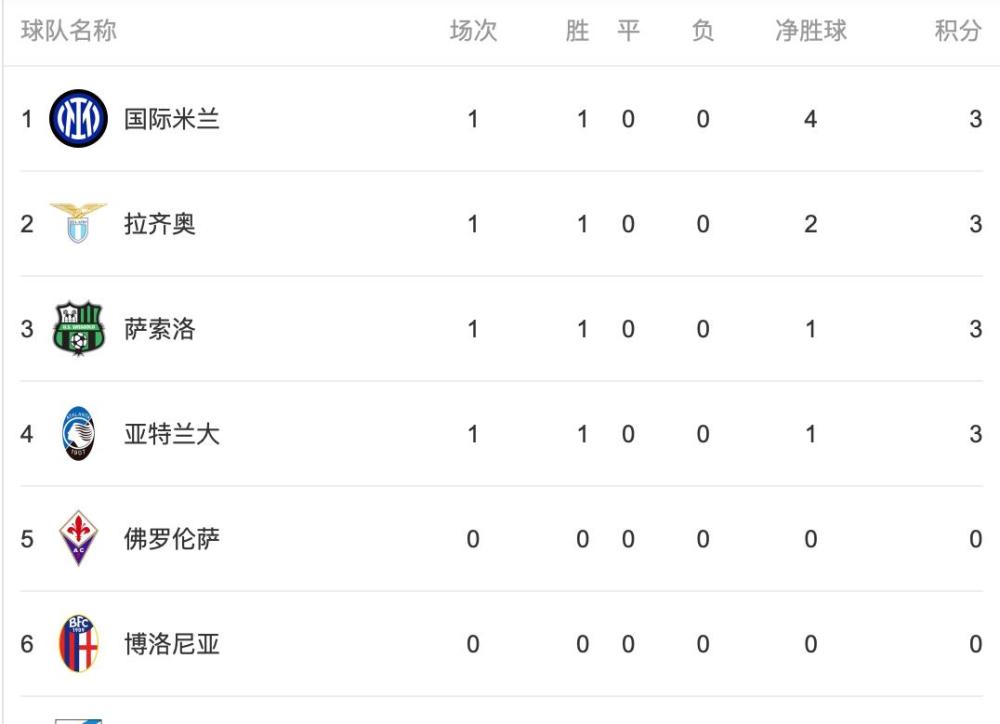Select team name 萨索洛
The width and height of the screenshot is (1000, 724).
pyautogui.click(x=159, y=329)
